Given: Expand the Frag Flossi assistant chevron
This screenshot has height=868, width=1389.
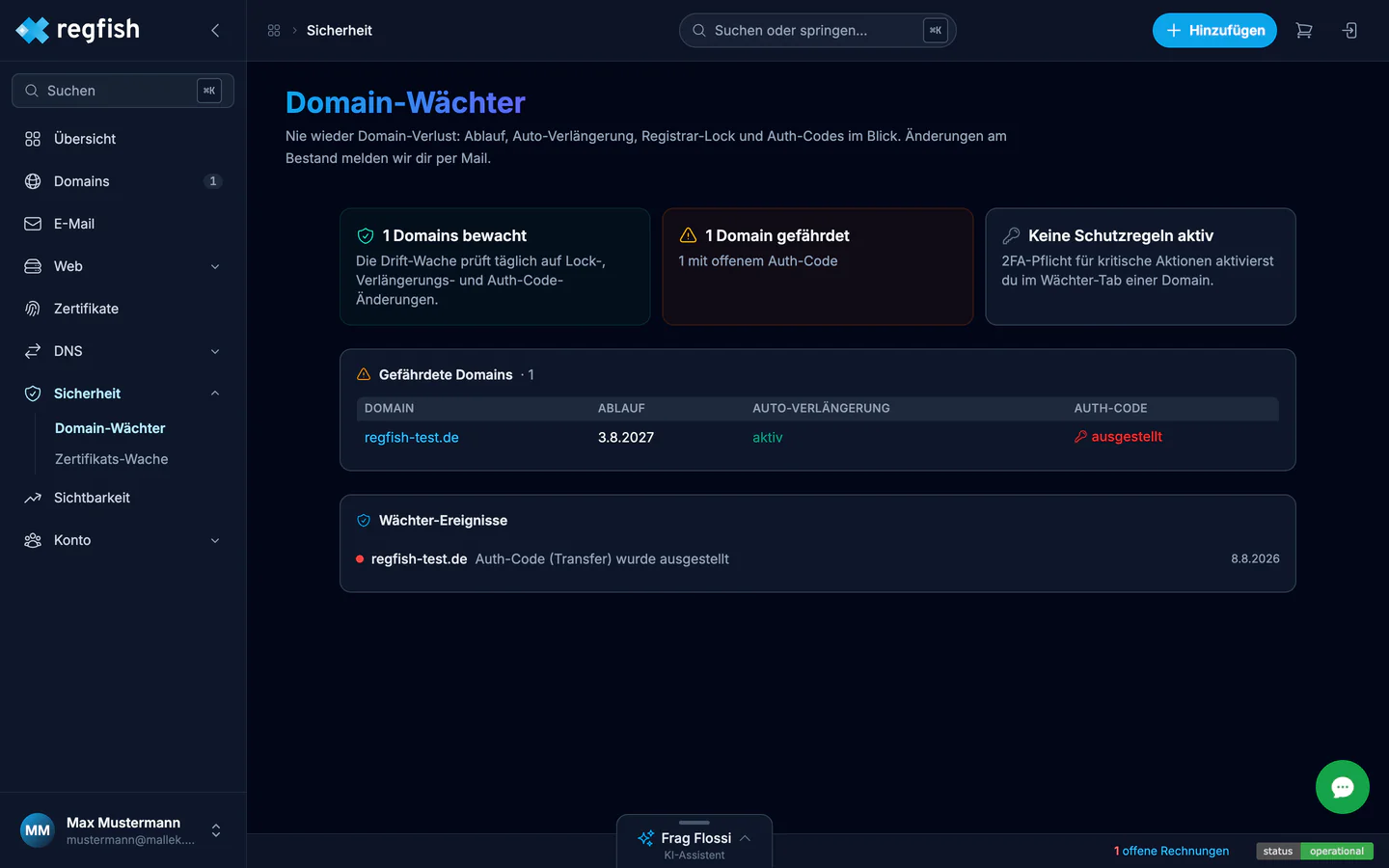Looking at the screenshot, I should coord(745,838).
